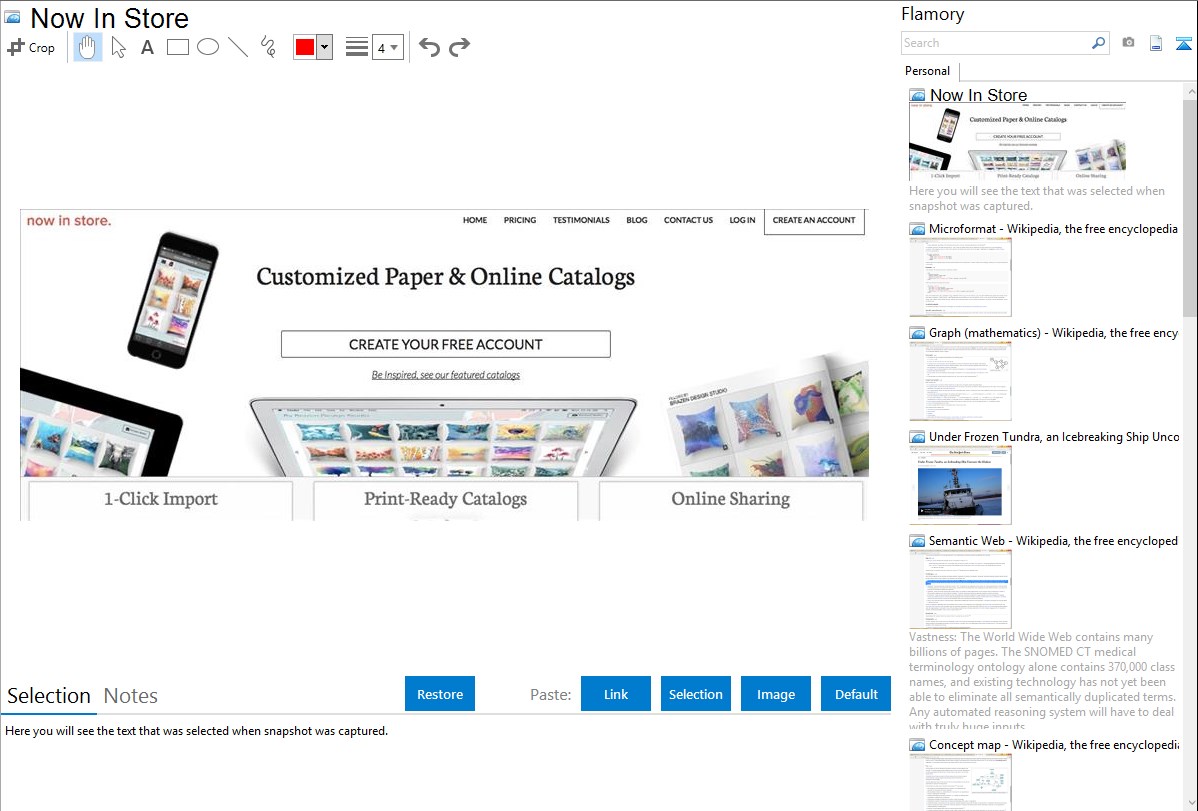Open Concept map snapshot thumbnail
The image size is (1198, 811).
[960, 783]
